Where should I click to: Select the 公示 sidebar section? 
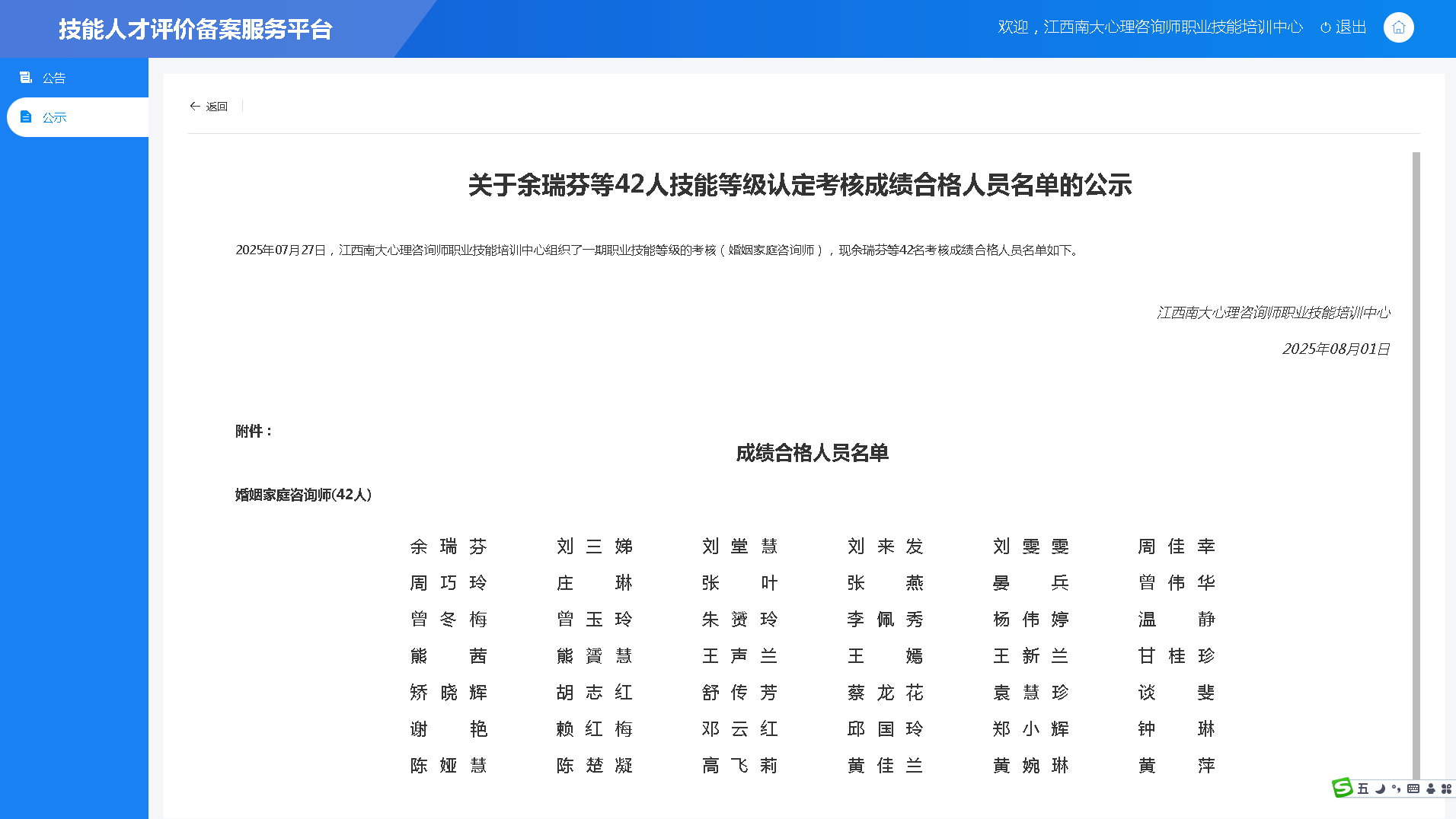point(53,116)
